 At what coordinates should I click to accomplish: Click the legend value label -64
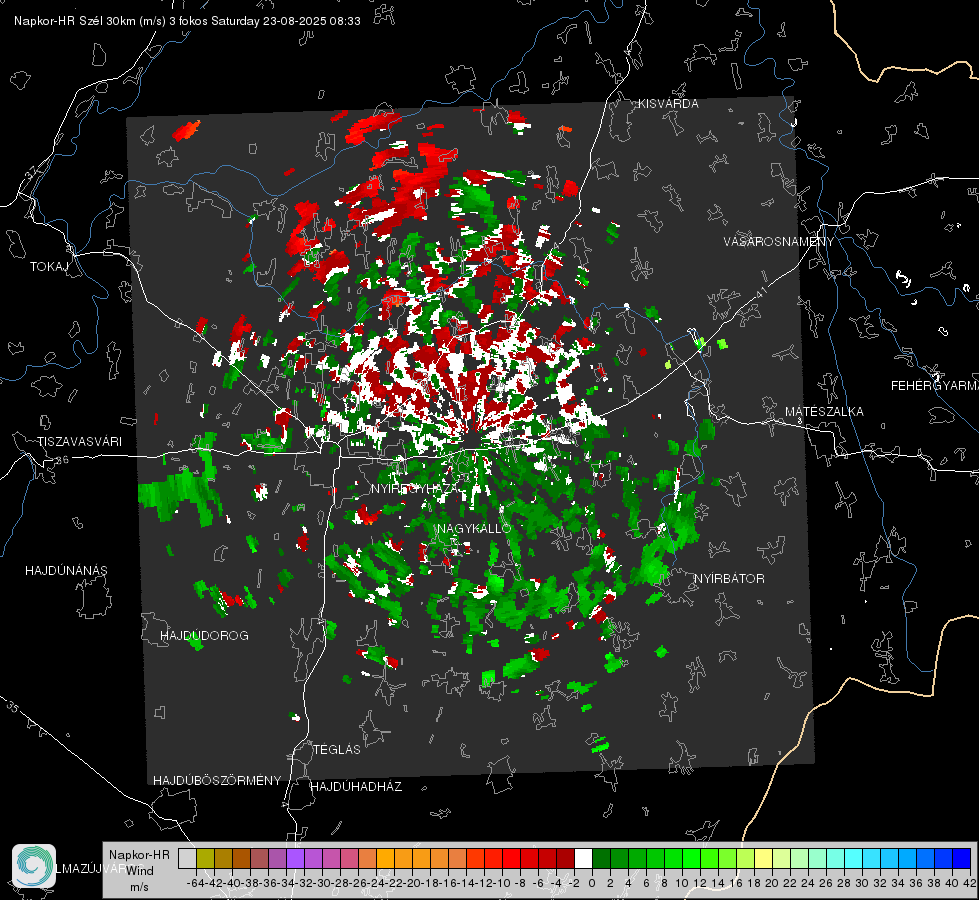pos(195,883)
